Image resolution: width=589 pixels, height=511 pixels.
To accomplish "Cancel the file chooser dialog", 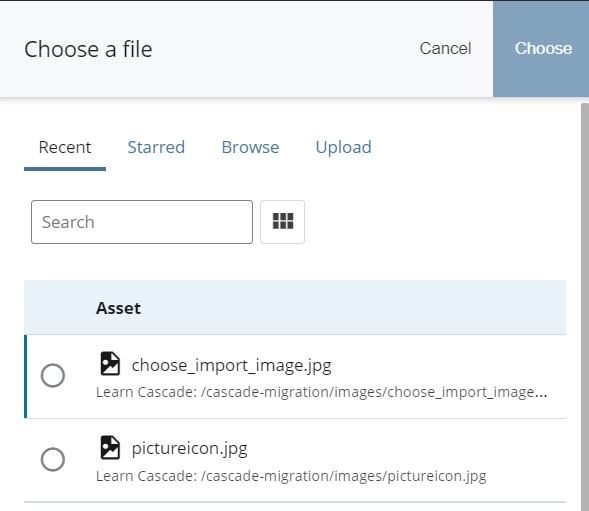I will 445,48.
